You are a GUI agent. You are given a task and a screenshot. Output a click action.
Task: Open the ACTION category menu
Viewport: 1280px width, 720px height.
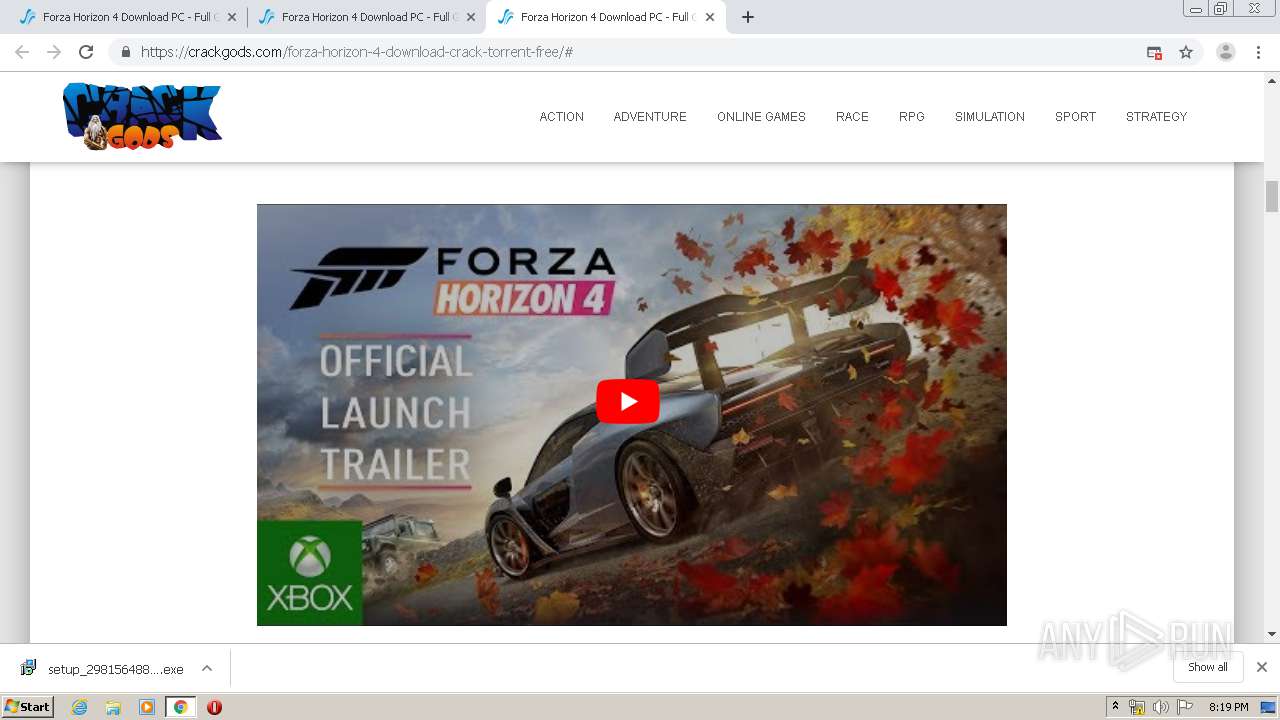pyautogui.click(x=561, y=117)
